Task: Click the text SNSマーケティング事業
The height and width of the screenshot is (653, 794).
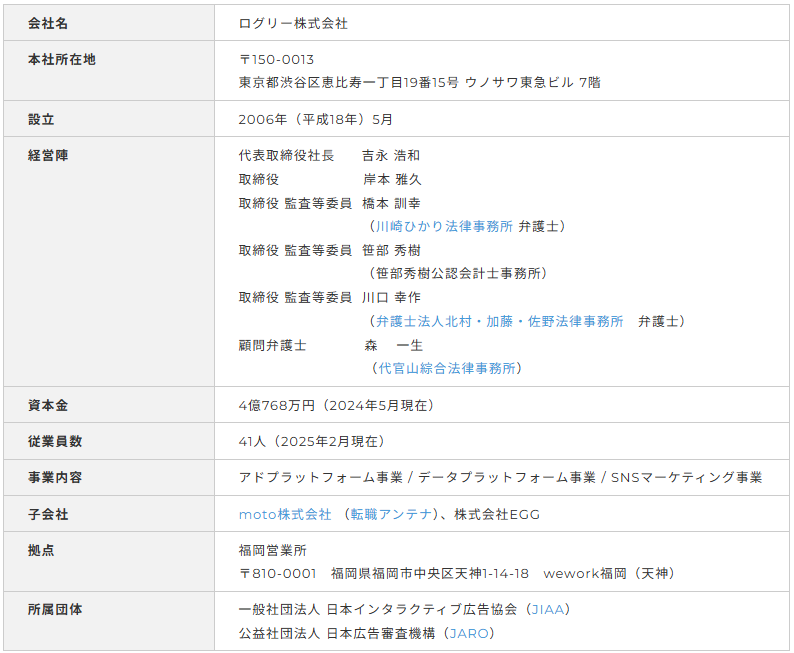Action: click(686, 477)
